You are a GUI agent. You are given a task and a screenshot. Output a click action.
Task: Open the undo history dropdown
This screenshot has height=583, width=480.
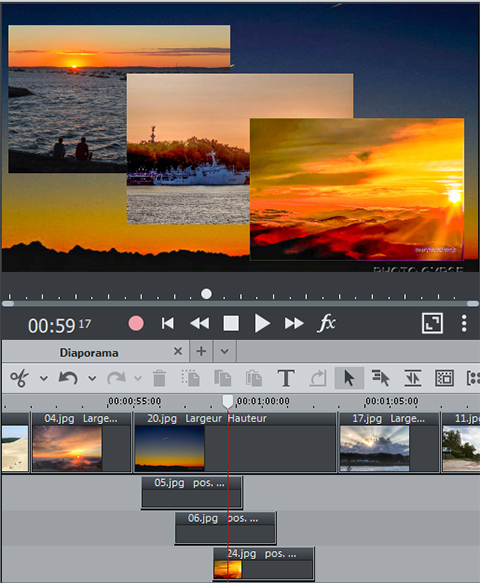92,379
